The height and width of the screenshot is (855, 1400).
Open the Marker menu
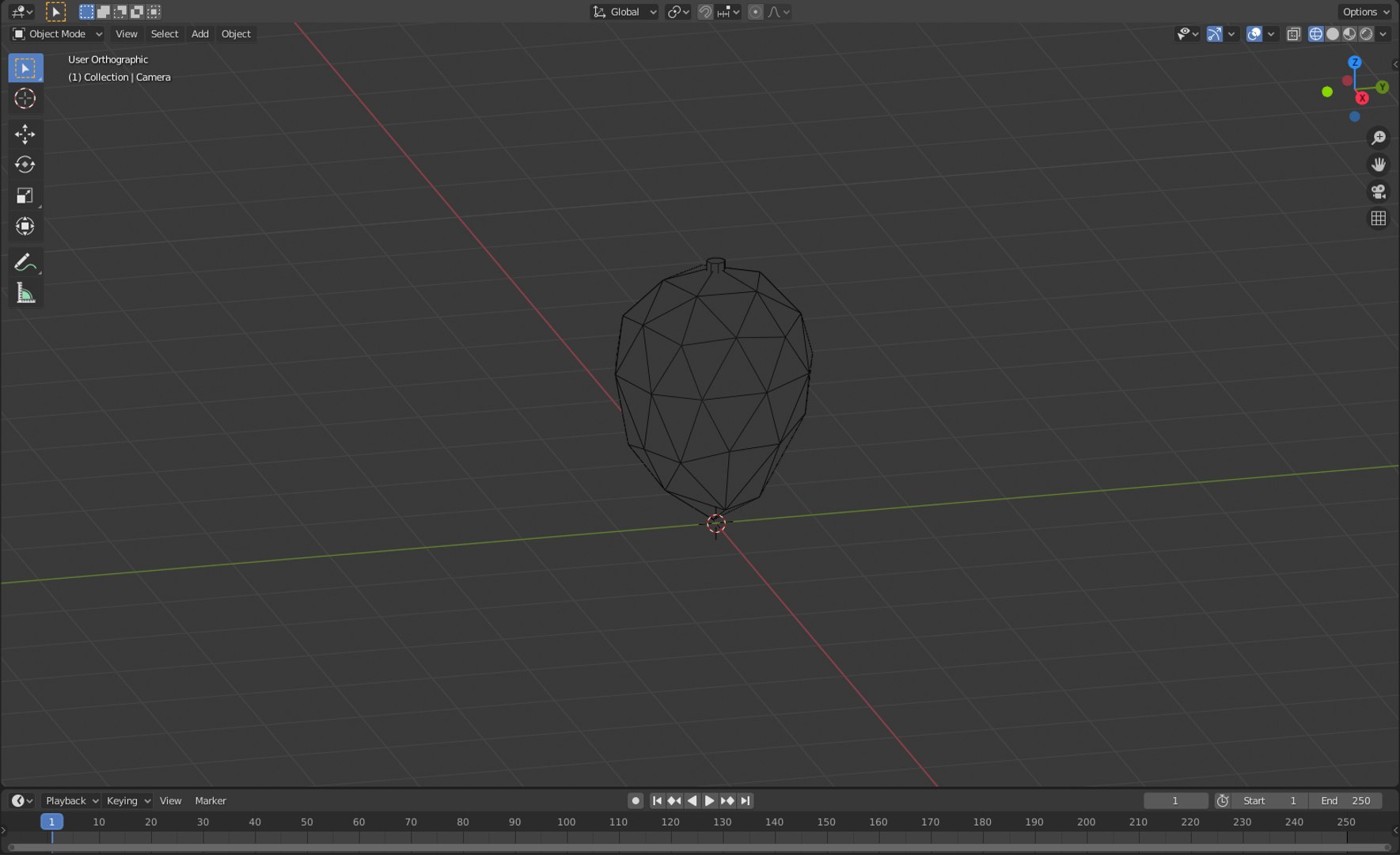[211, 800]
